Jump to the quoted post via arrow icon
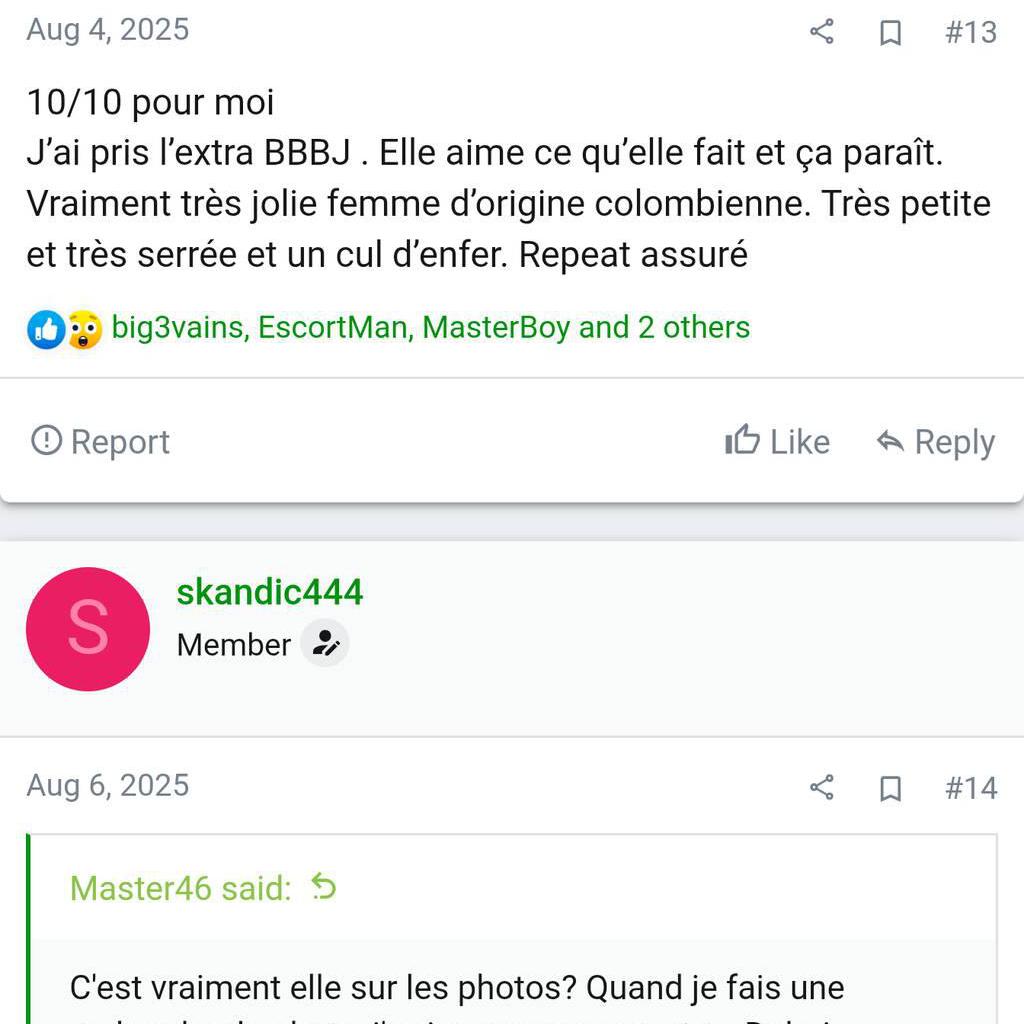 click(323, 886)
